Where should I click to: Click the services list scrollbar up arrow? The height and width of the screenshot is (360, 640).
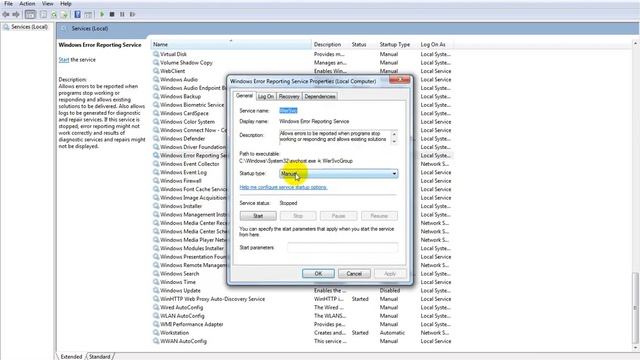coord(635,43)
